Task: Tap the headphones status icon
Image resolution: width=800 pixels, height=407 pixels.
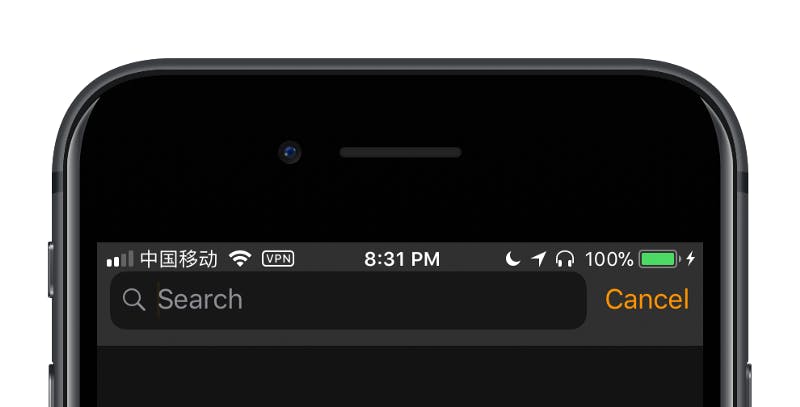Action: (565, 259)
